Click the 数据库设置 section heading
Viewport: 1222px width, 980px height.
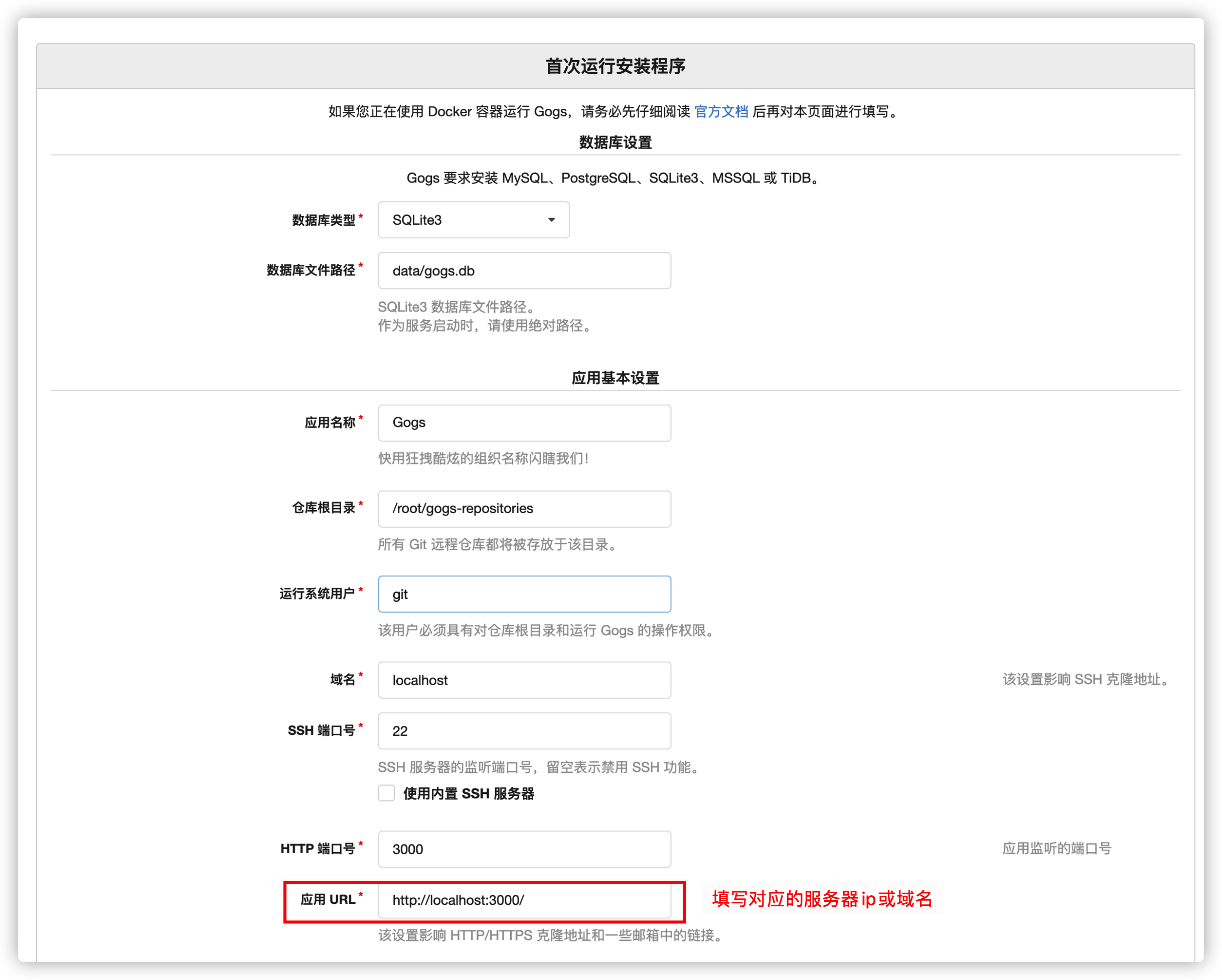(615, 143)
